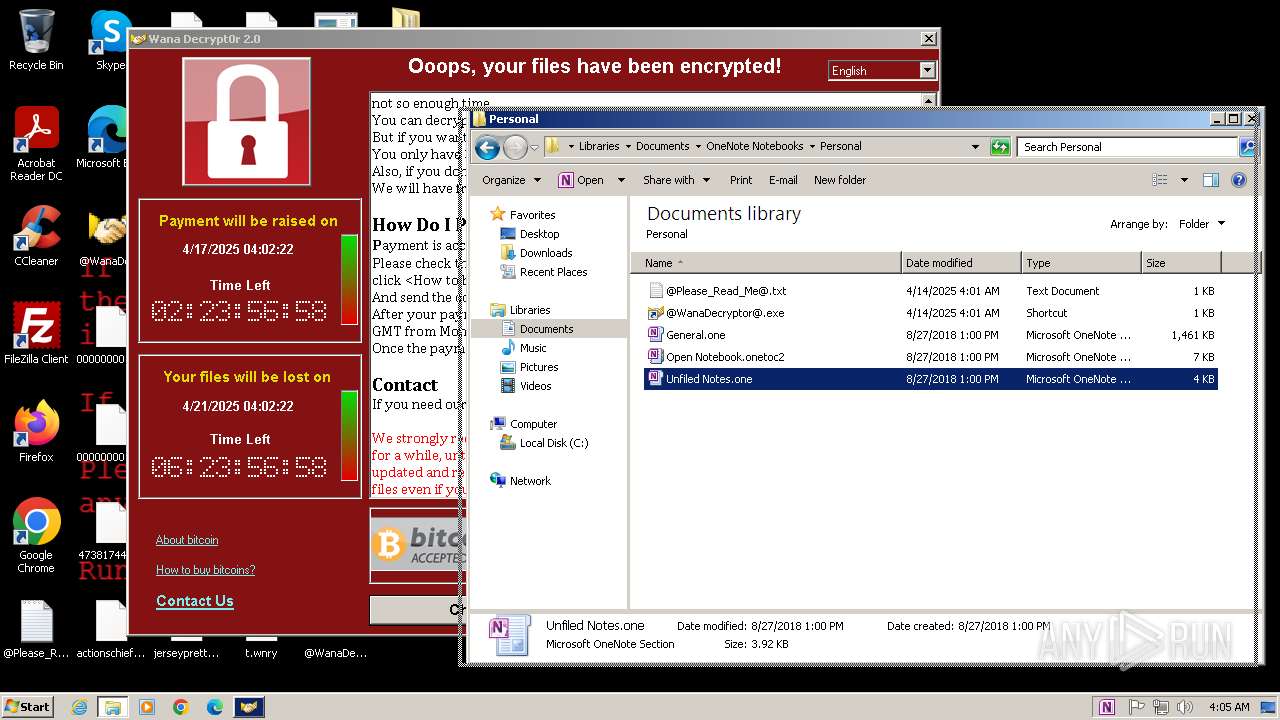Open Arrange by Folder dropdown
The width and height of the screenshot is (1280, 720).
[1201, 224]
